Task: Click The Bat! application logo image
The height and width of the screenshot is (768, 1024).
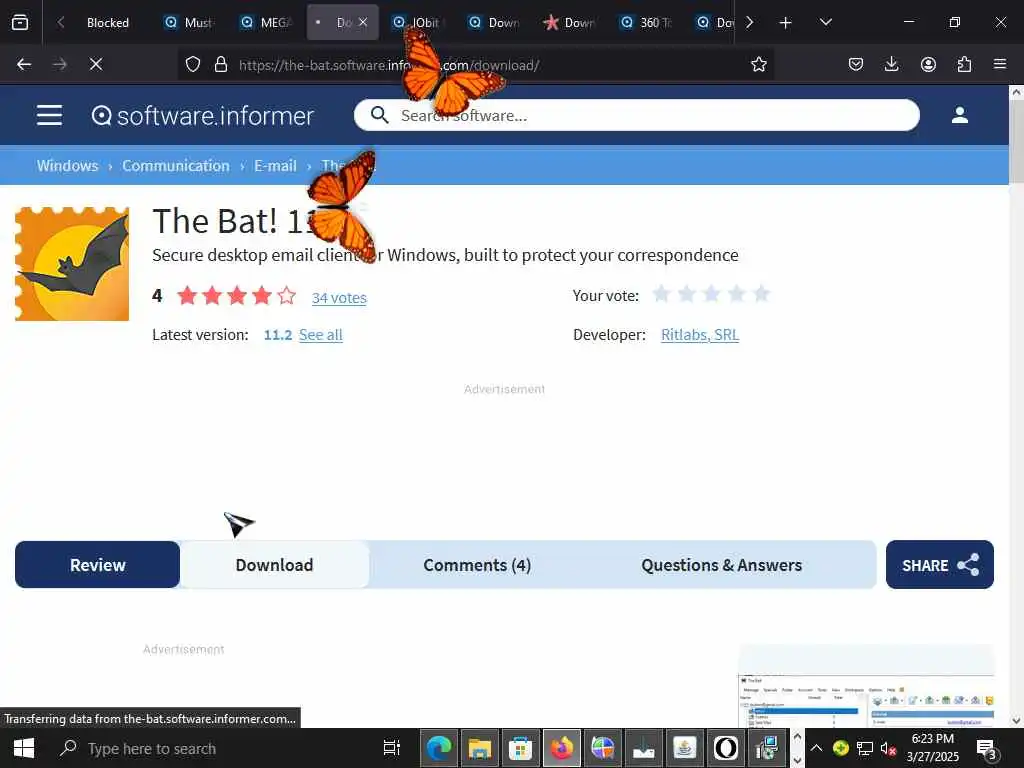Action: pyautogui.click(x=72, y=264)
